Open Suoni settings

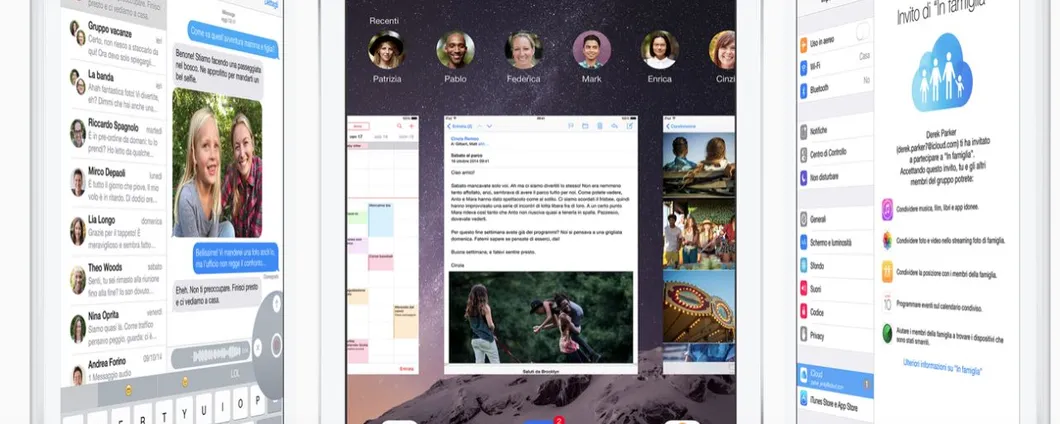click(836, 289)
